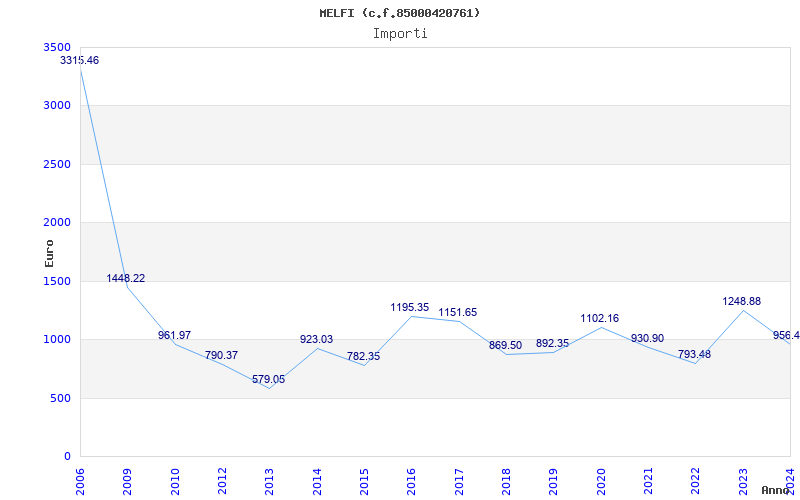Screen dimensions: 800x500
Task: Click the x-axis year 2018
Action: [x=506, y=481]
